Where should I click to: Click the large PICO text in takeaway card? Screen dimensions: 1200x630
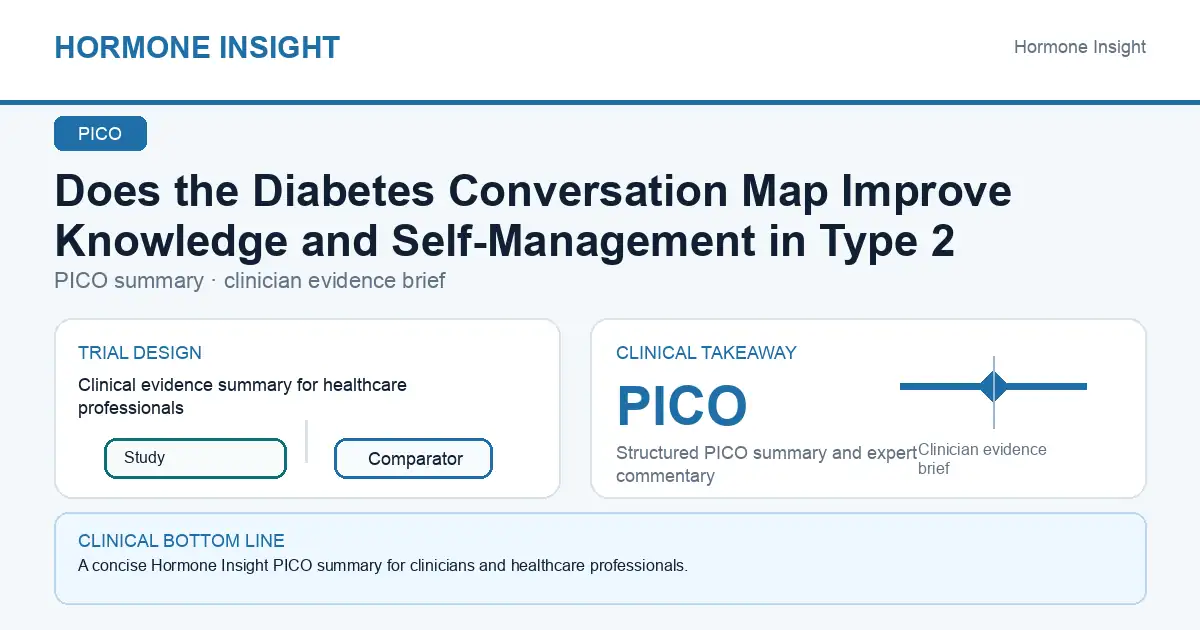point(682,406)
